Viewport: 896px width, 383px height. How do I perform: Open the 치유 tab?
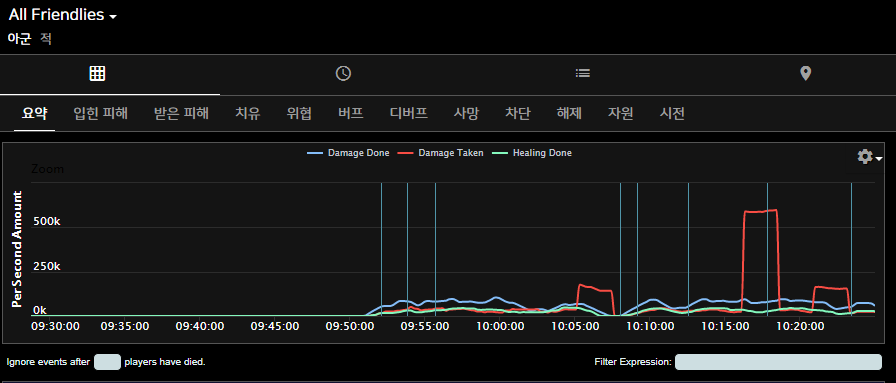247,113
